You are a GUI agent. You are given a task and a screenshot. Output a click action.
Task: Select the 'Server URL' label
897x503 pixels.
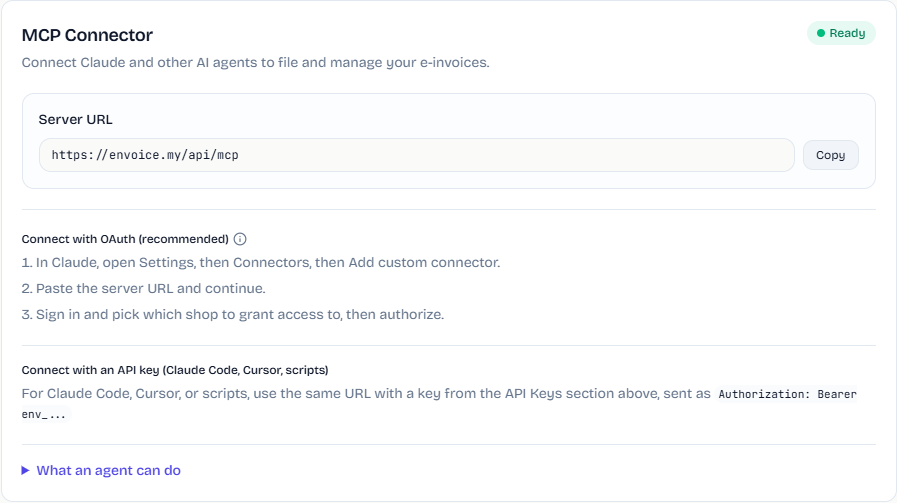[x=76, y=120]
